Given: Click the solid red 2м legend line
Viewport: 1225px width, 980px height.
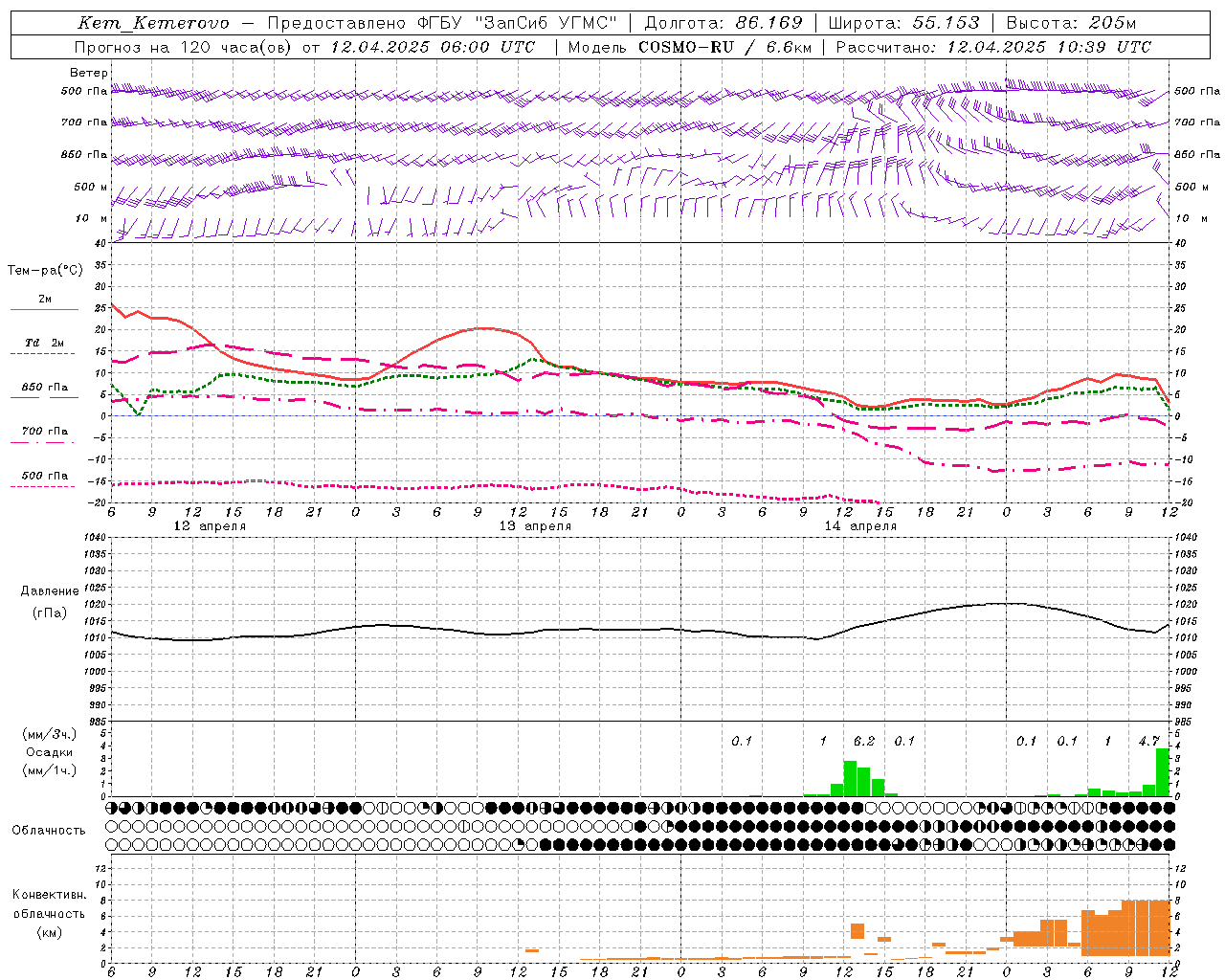Looking at the screenshot, I should [x=44, y=310].
